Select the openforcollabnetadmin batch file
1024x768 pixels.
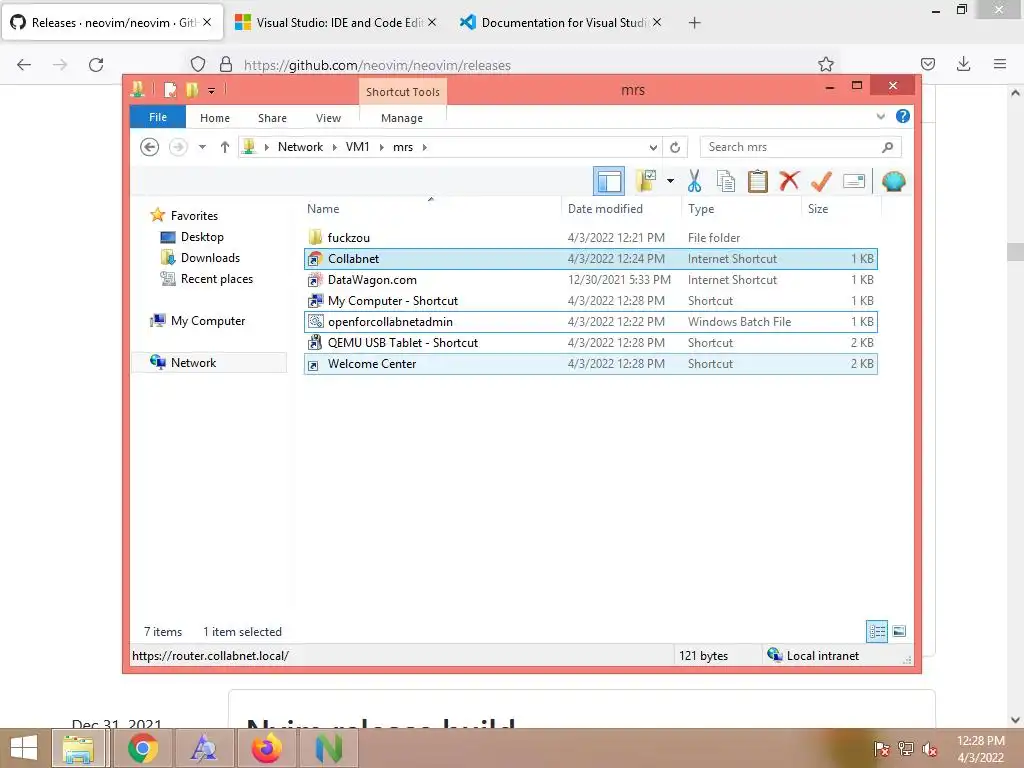tap(590, 321)
